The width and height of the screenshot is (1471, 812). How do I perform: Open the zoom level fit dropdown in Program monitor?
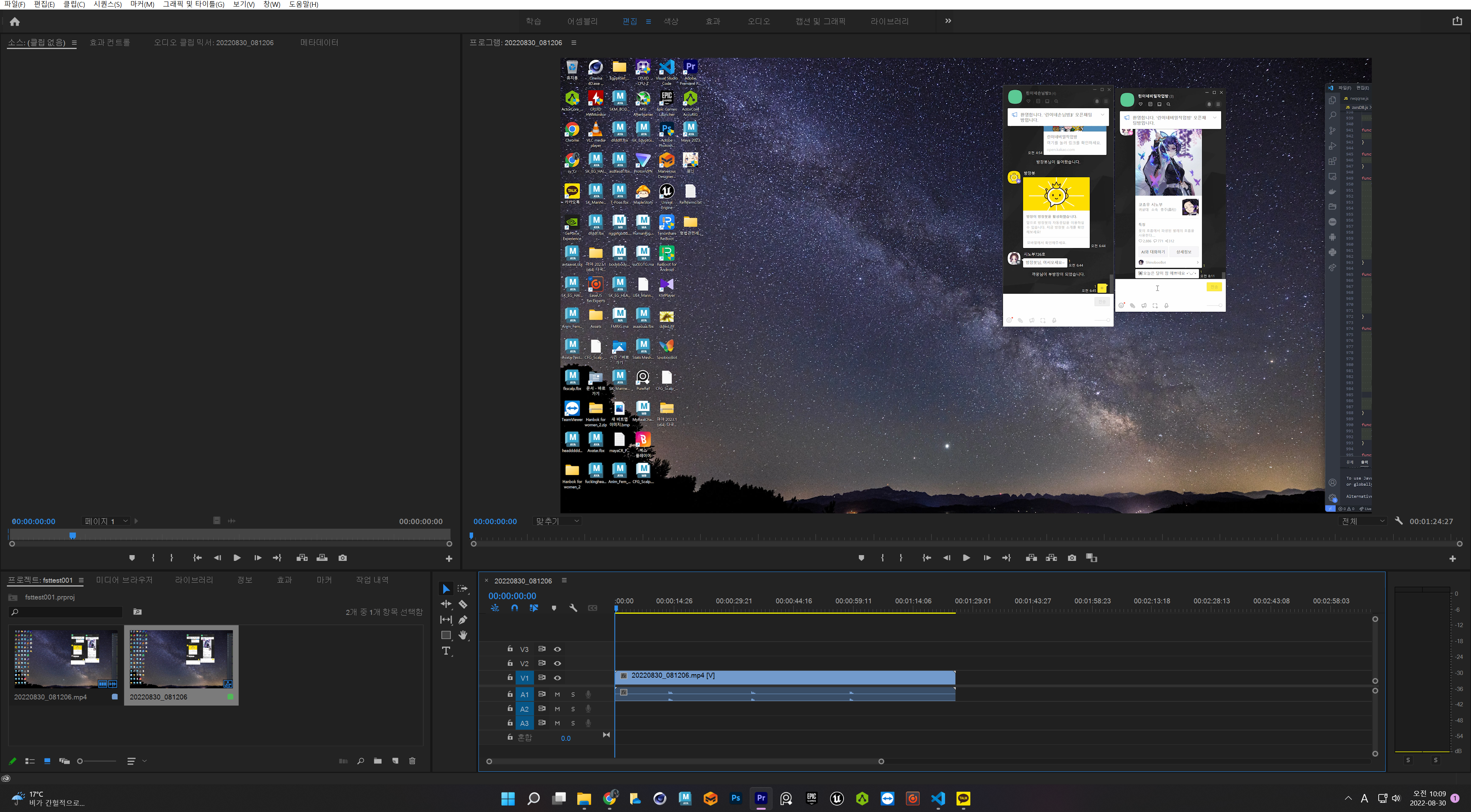(557, 521)
